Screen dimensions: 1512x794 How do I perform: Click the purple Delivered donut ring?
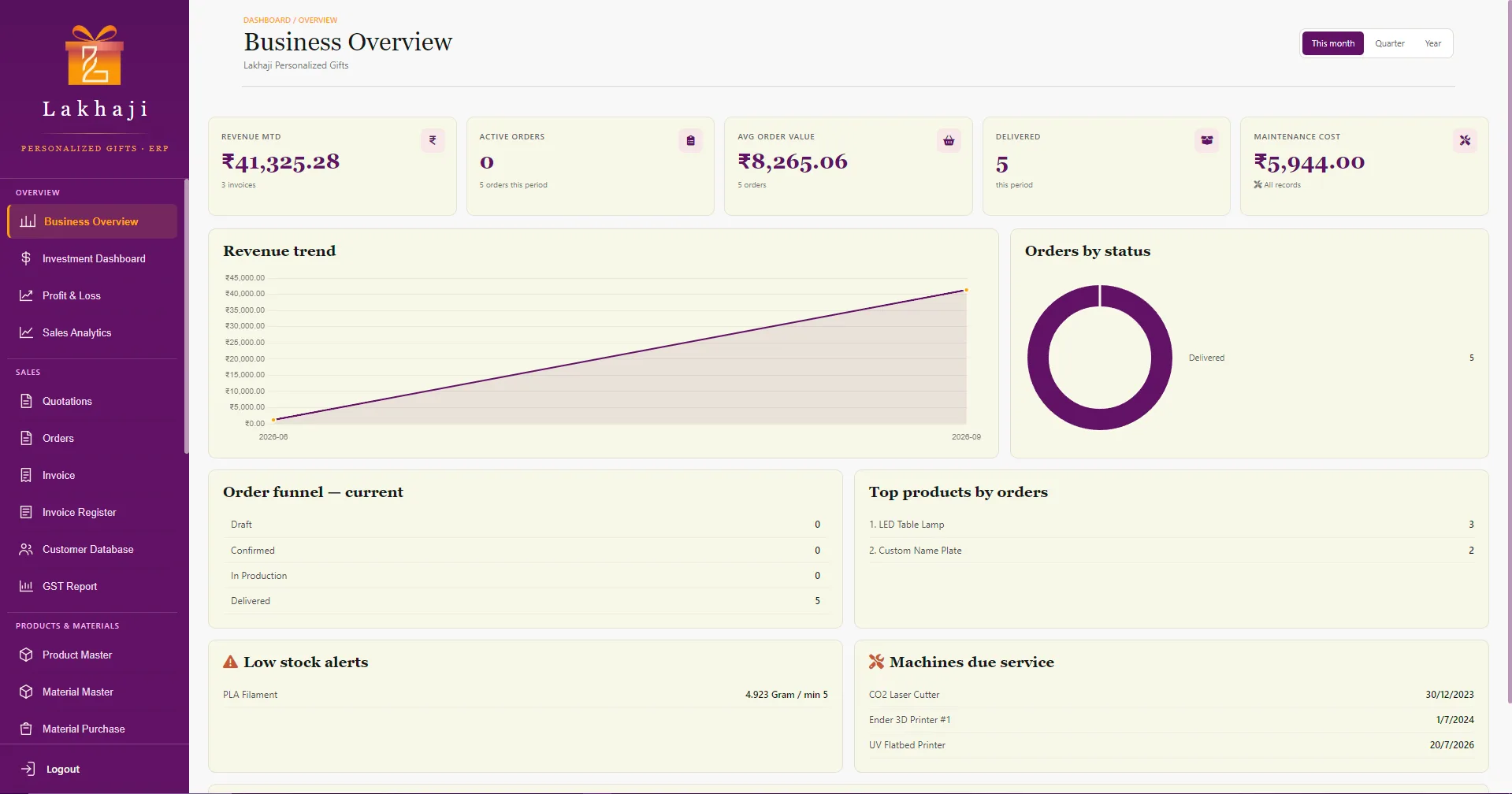click(1038, 358)
